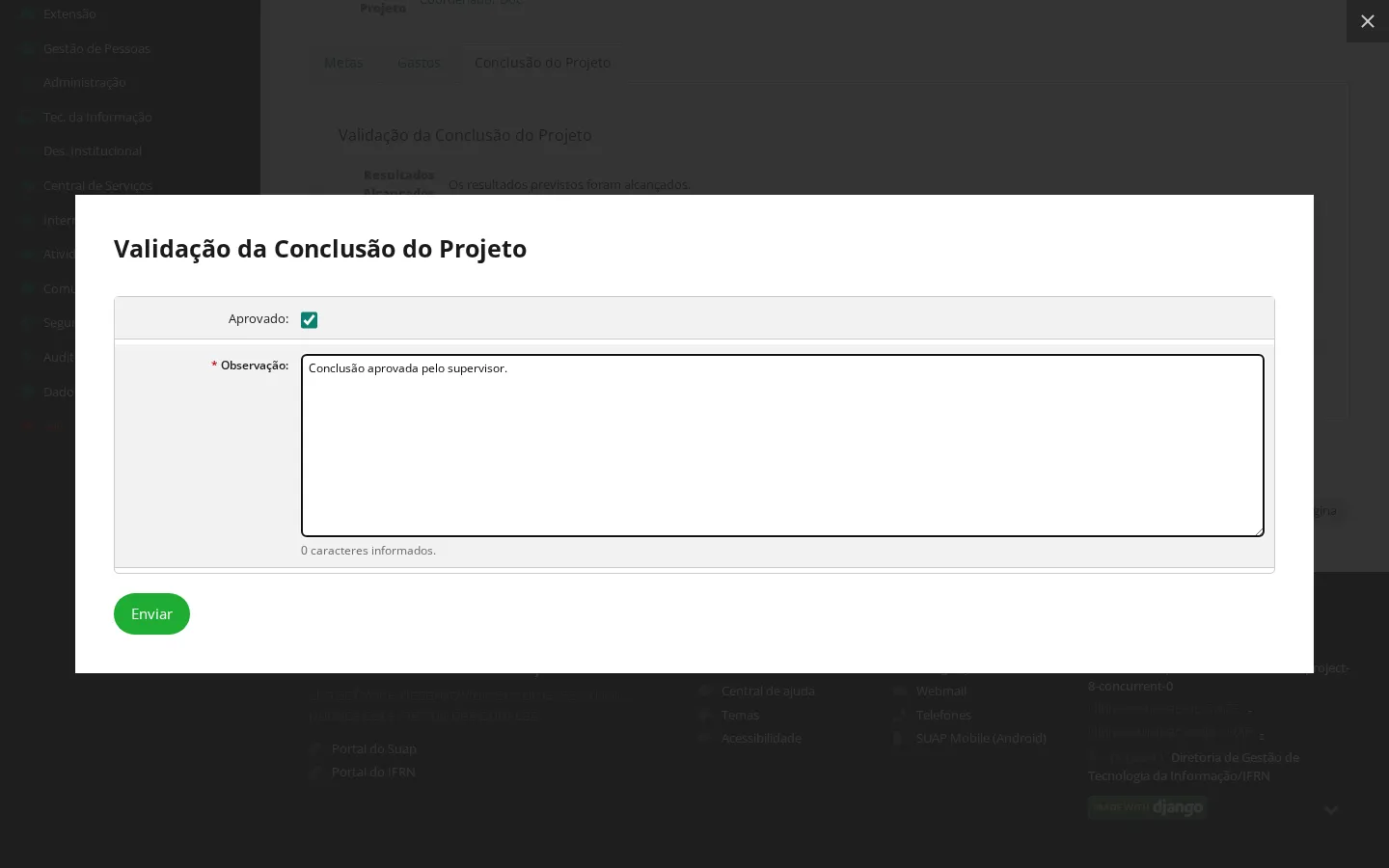
Task: Open Diretoria de Gestão de Tecnologia link
Action: click(1194, 767)
